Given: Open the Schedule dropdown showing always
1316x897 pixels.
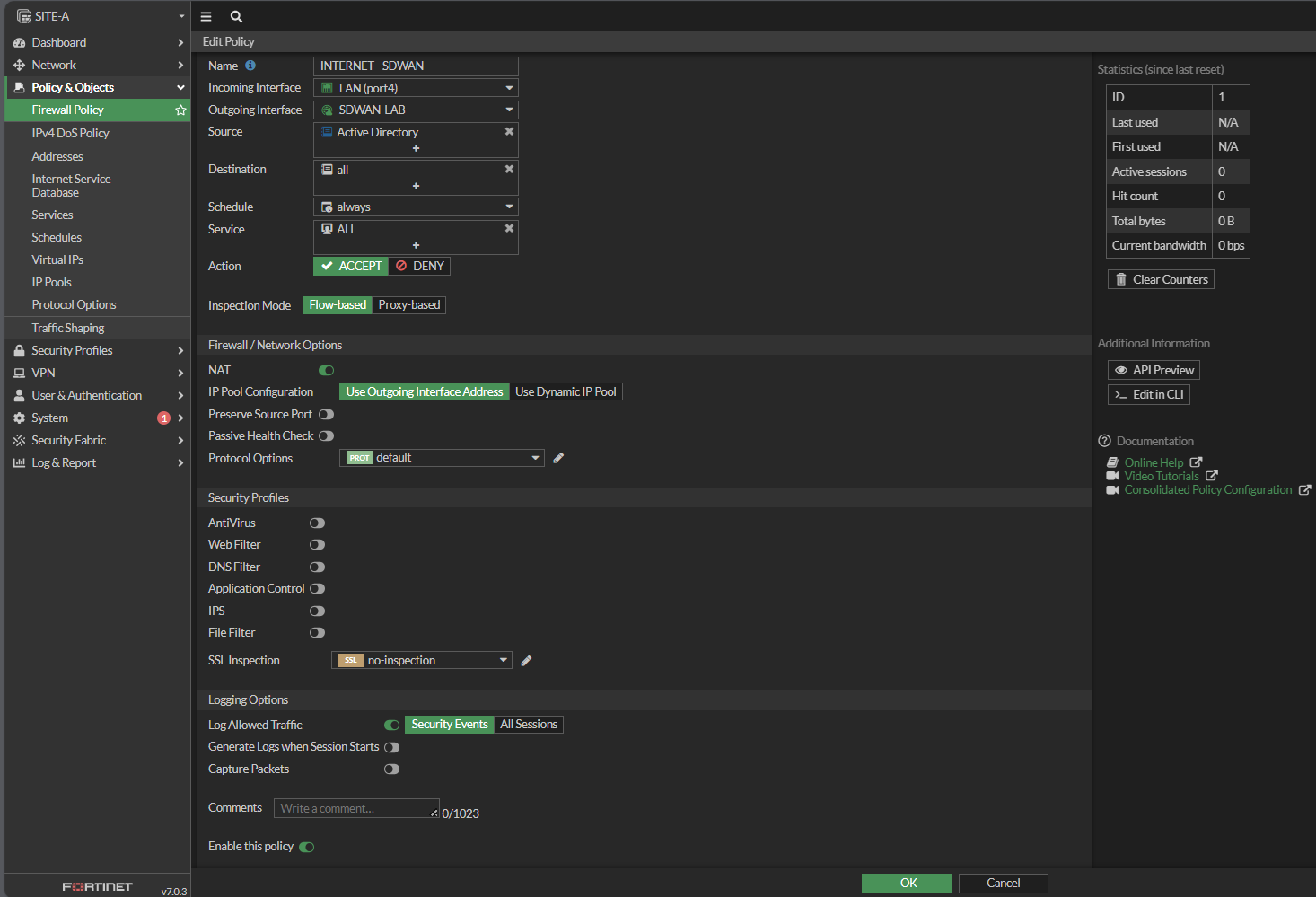Looking at the screenshot, I should [416, 207].
